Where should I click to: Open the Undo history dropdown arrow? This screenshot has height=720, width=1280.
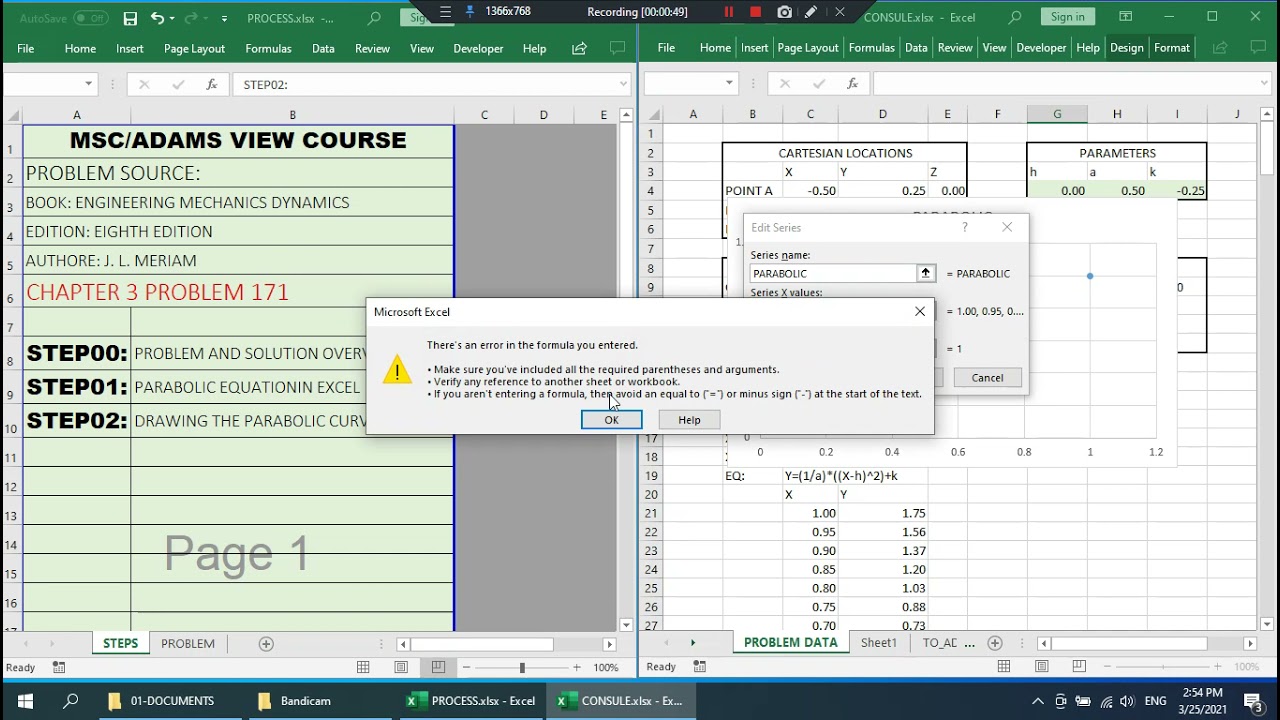click(x=173, y=18)
